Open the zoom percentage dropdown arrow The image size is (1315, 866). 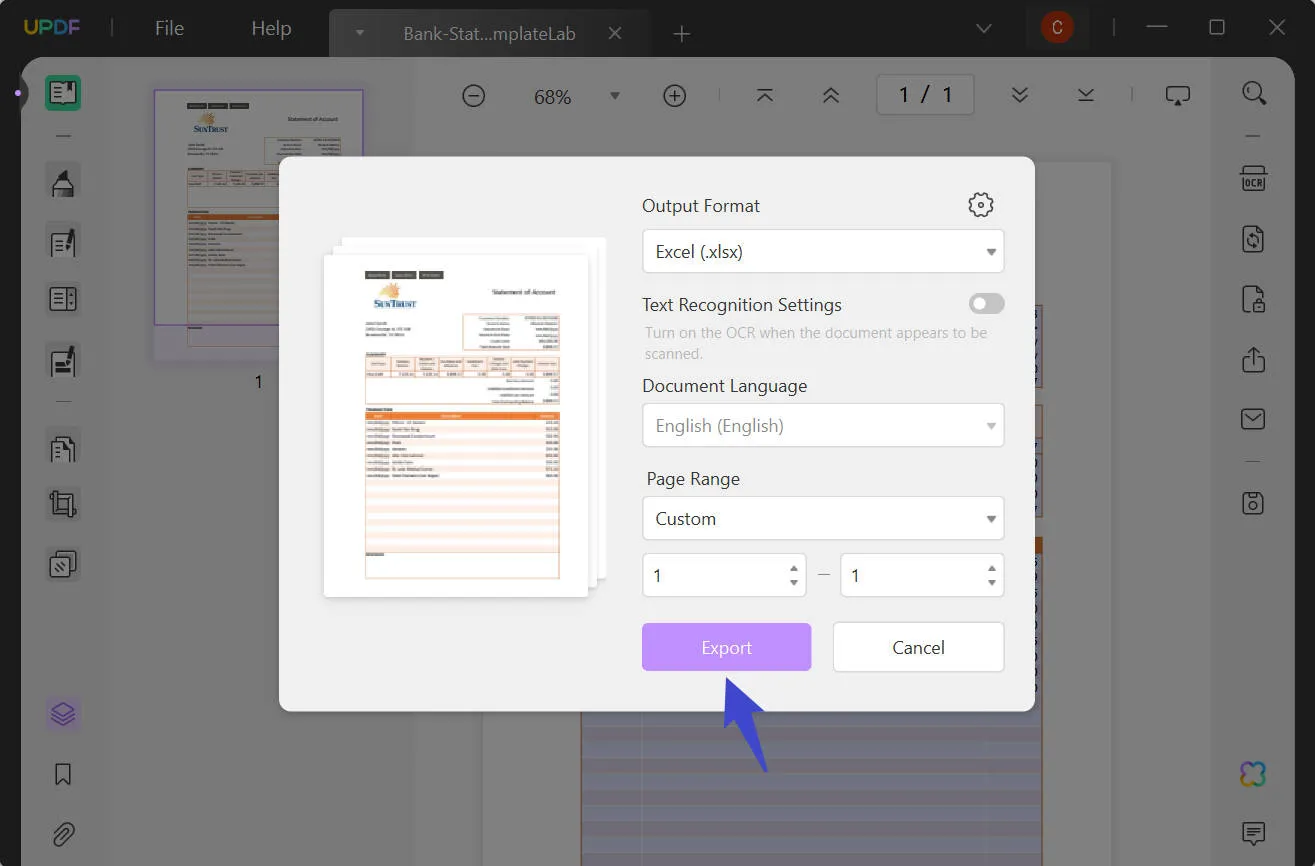point(615,96)
